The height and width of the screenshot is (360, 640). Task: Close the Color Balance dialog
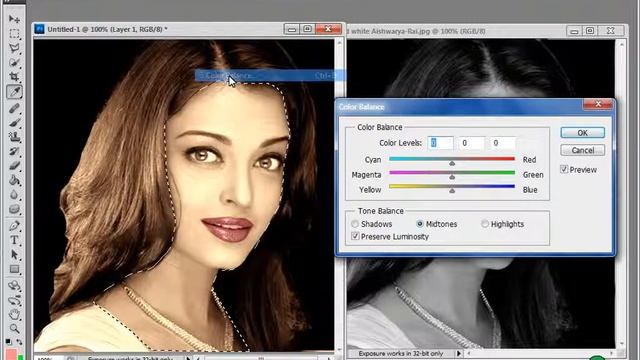click(x=598, y=104)
